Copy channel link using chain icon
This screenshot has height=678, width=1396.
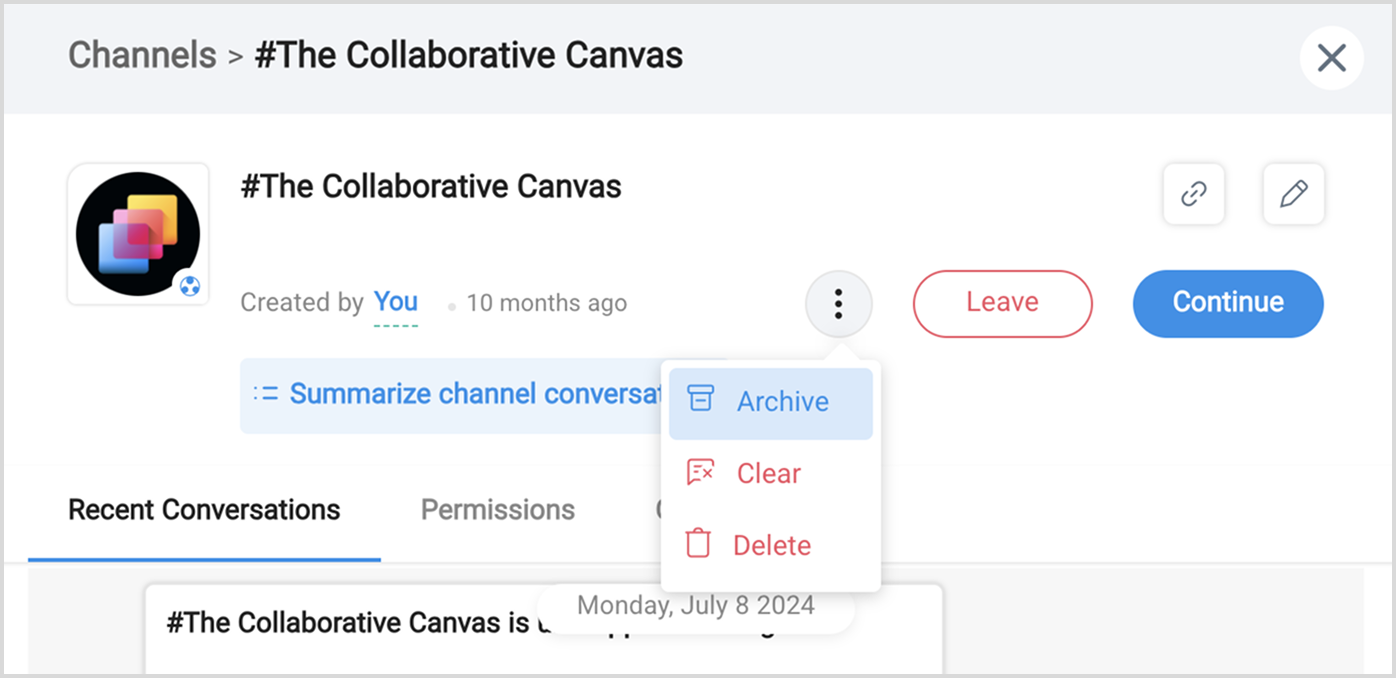point(1193,194)
